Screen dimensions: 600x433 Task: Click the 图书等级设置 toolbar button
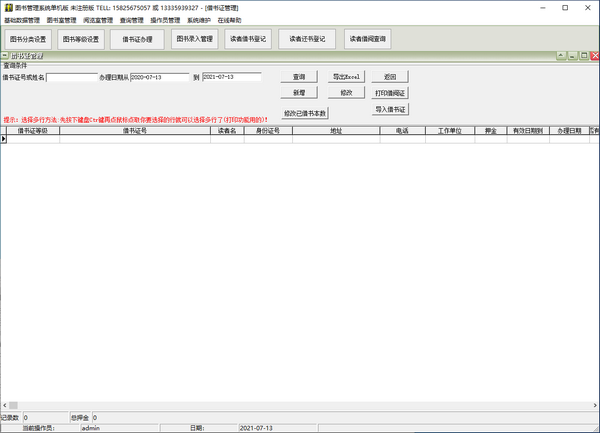81,39
